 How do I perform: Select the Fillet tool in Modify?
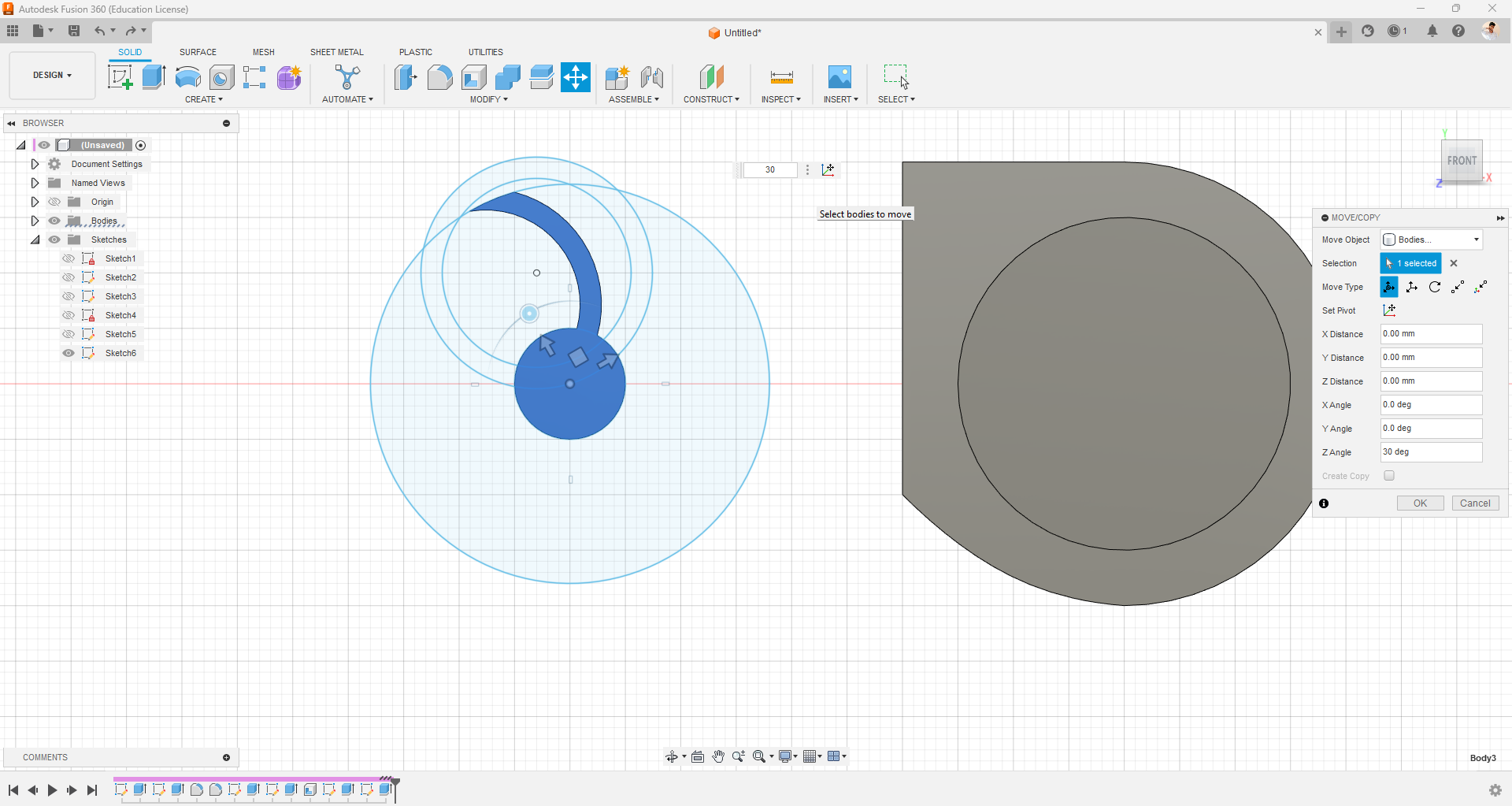[x=439, y=77]
